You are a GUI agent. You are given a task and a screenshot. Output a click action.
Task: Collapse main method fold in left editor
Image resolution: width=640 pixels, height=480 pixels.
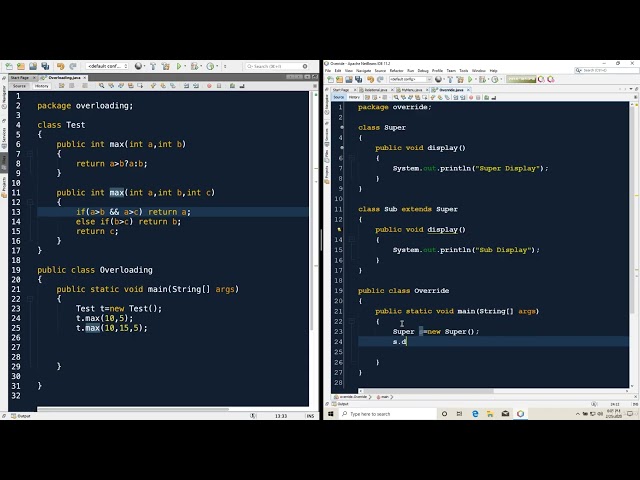pyautogui.click(x=30, y=299)
